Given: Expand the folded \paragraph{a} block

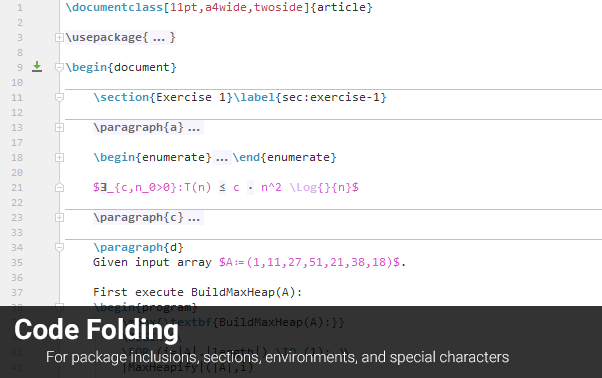Looking at the screenshot, I should pos(59,127).
